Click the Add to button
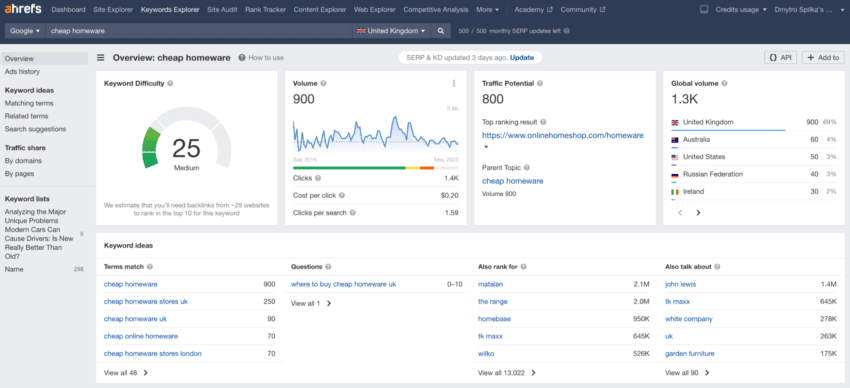Screen dimensions: 850x388 click(823, 58)
